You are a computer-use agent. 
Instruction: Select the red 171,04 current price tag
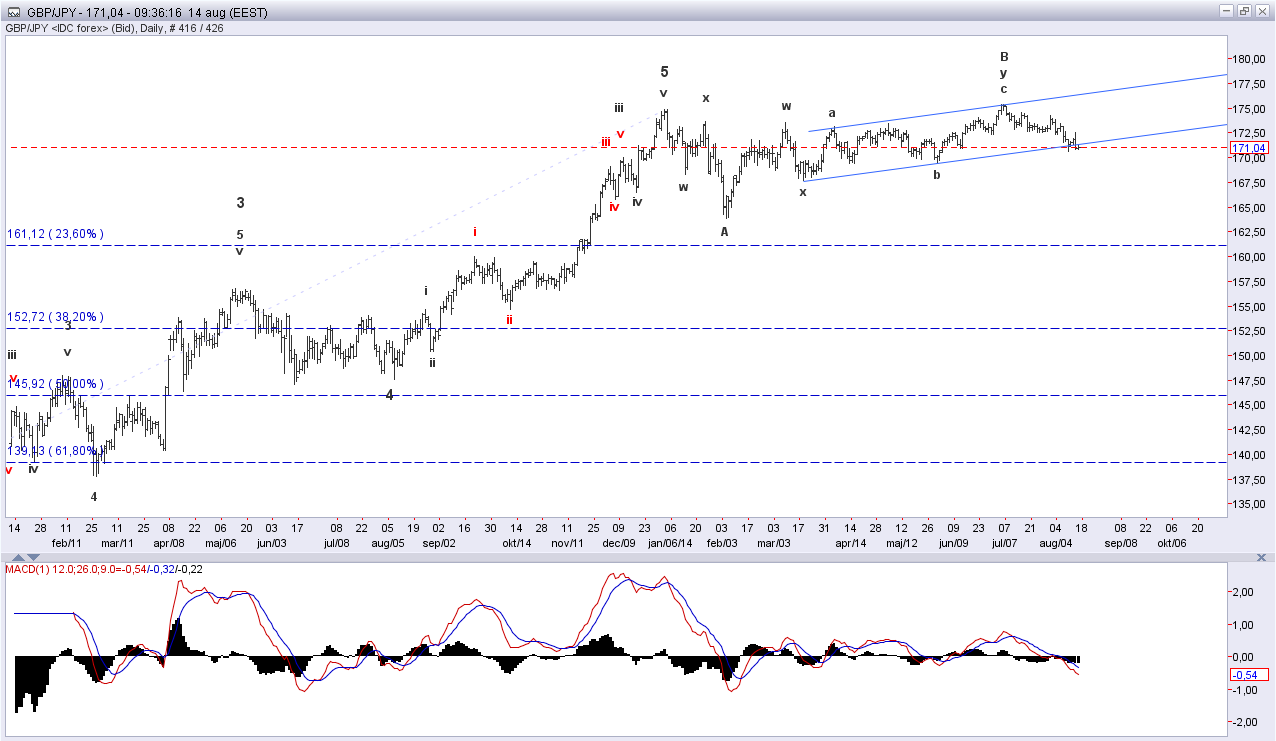(x=1250, y=148)
